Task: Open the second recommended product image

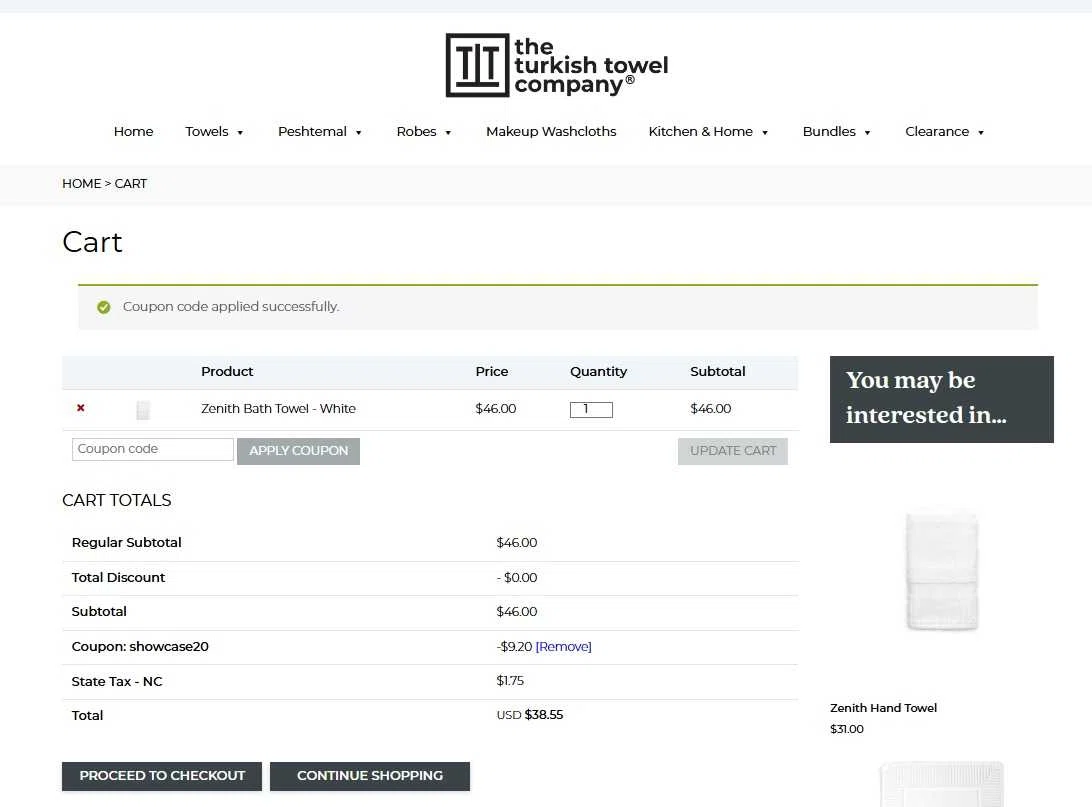Action: pos(942,784)
